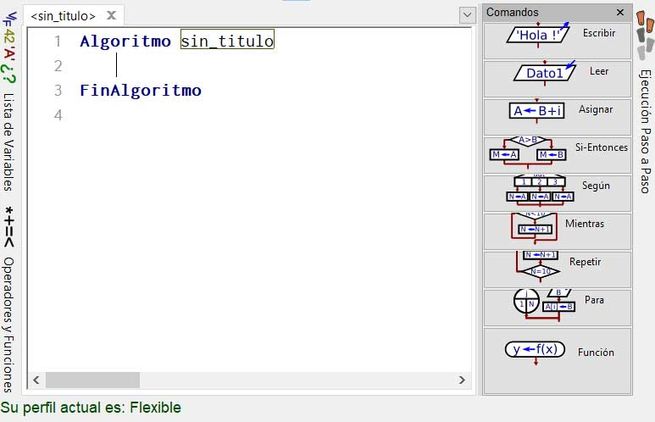Insert the Leer command
This screenshot has height=422, width=655.
tap(557, 79)
